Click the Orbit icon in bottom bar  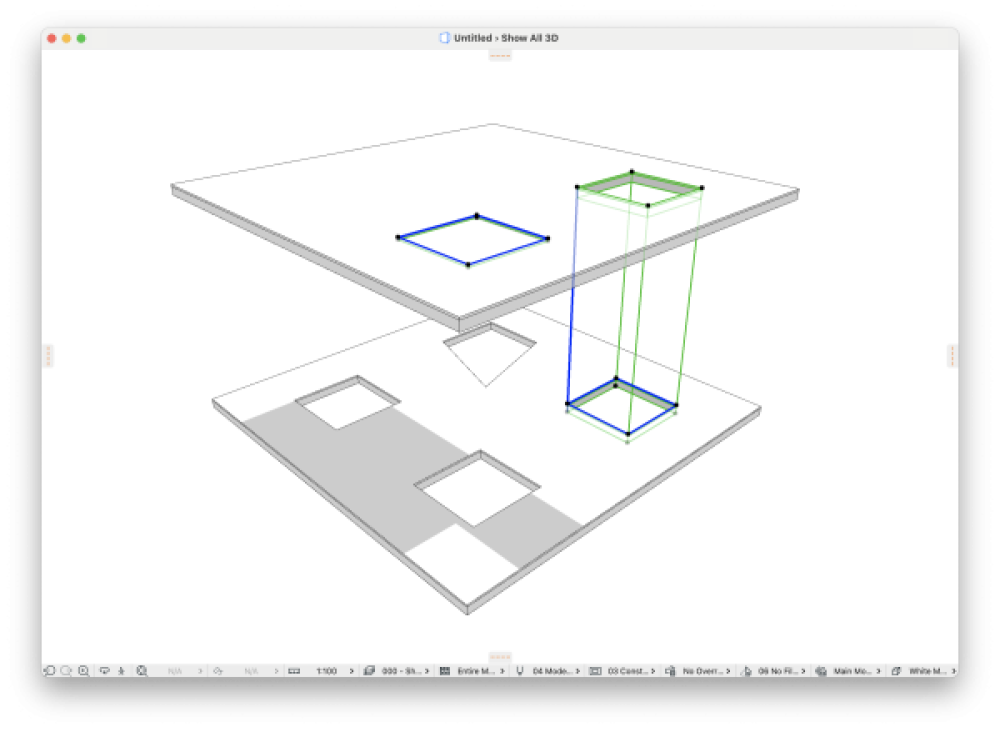104,671
